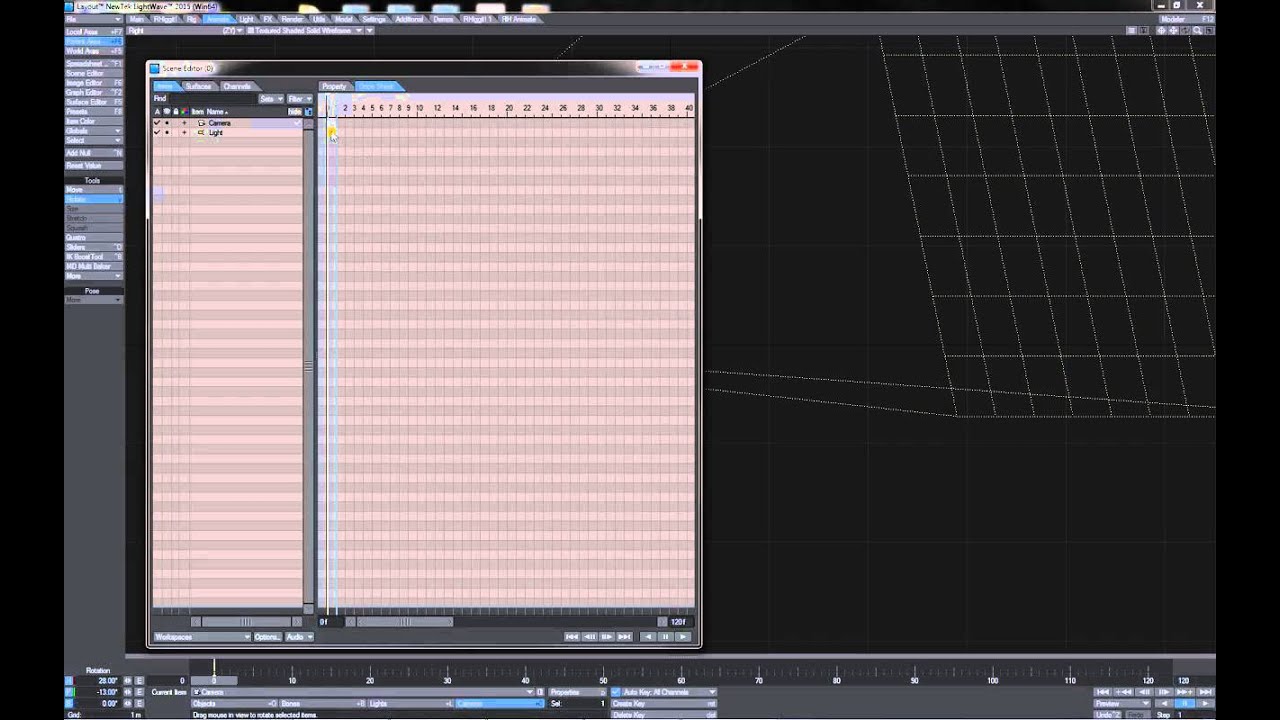Viewport: 1280px width, 720px height.
Task: Click the Light item icon in Scene Editor
Action: [201, 132]
